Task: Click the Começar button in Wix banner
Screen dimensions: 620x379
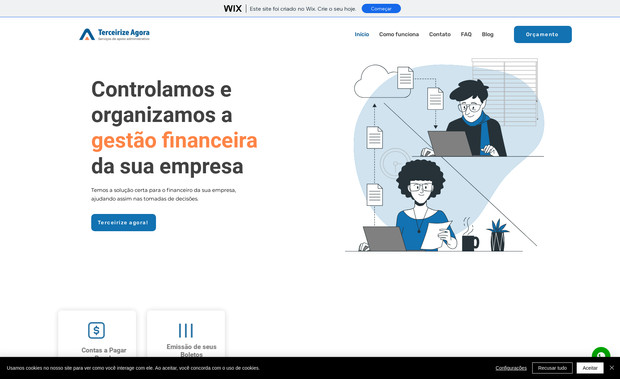Action: pos(381,8)
